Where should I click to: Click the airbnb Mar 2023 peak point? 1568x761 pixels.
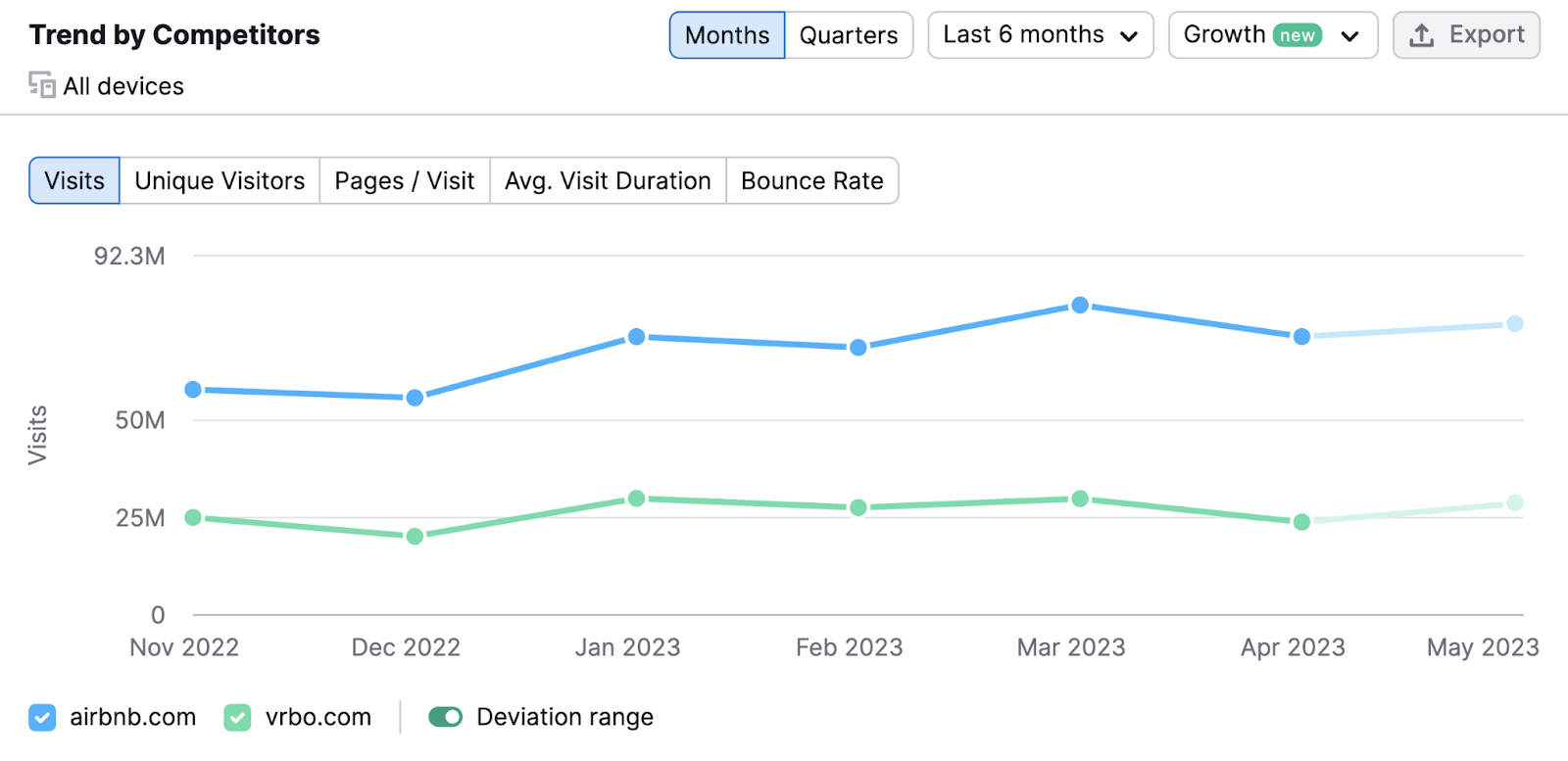pyautogui.click(x=1080, y=306)
